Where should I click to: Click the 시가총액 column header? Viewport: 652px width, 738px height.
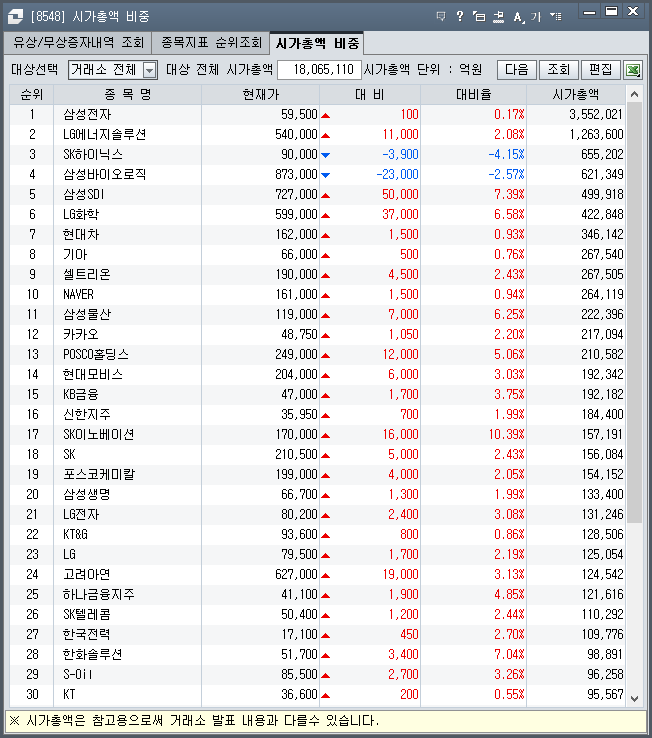coord(576,95)
